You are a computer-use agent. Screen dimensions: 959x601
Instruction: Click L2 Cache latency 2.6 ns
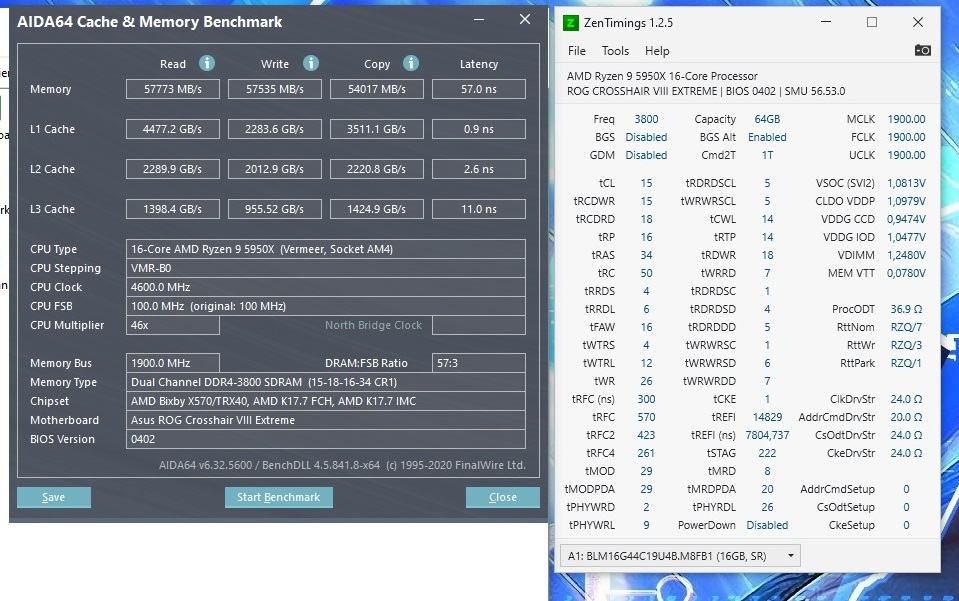(479, 169)
